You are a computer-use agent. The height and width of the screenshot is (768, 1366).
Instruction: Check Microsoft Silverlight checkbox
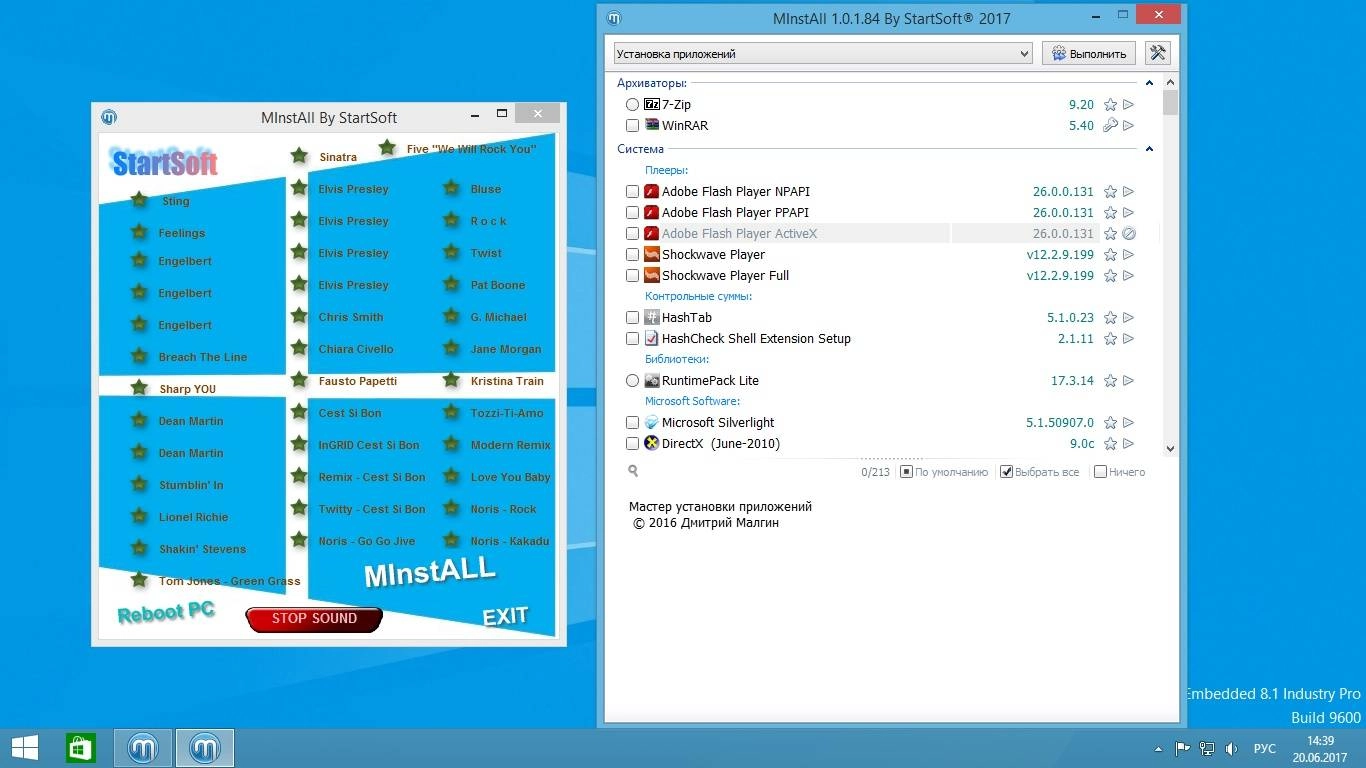point(633,422)
